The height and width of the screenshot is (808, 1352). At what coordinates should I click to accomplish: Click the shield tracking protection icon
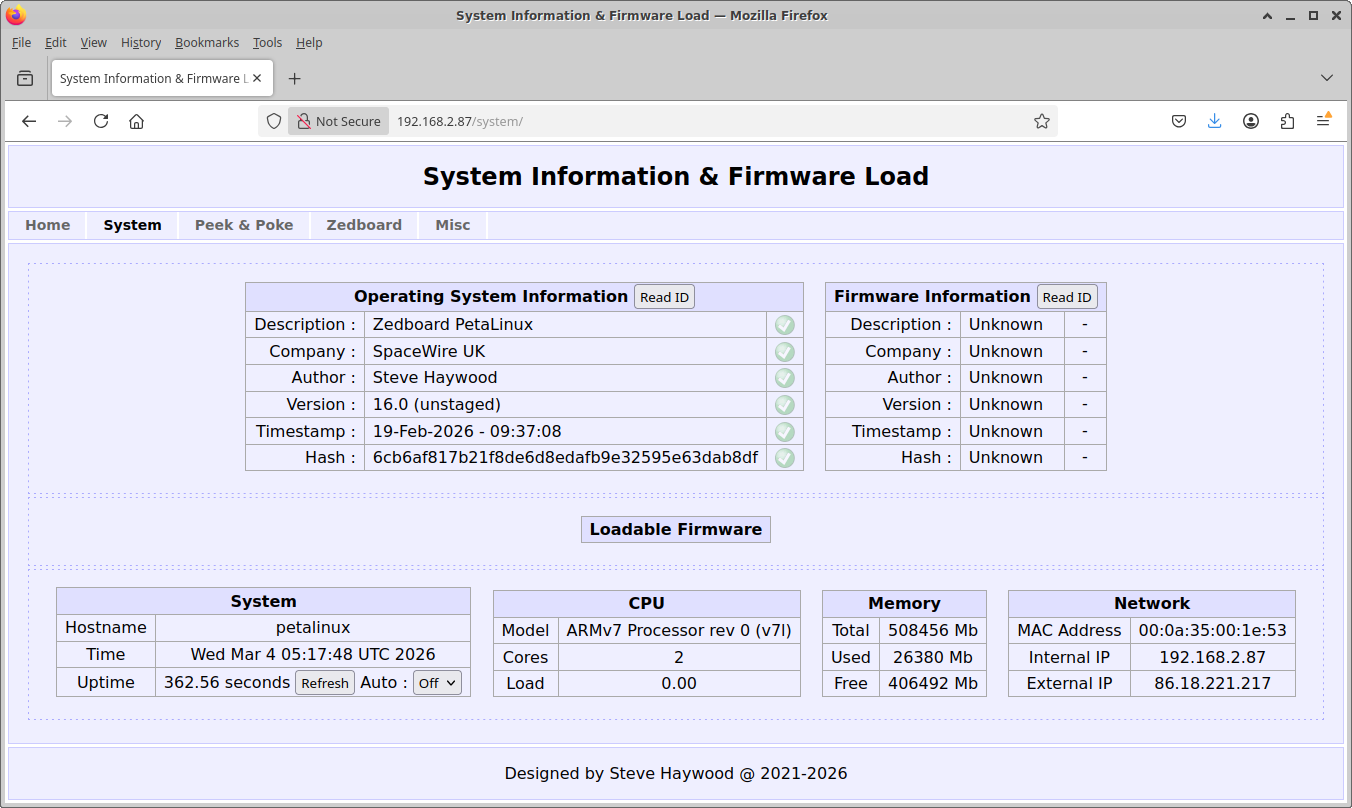[274, 121]
